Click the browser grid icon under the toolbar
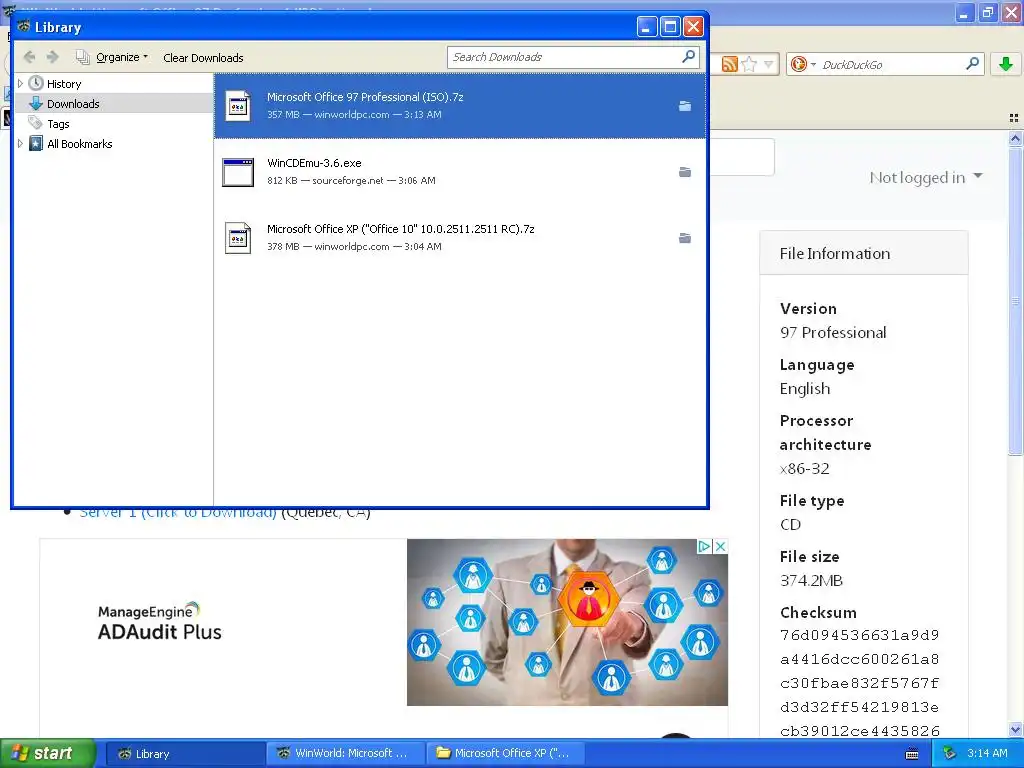Image resolution: width=1024 pixels, height=768 pixels. tap(1014, 118)
